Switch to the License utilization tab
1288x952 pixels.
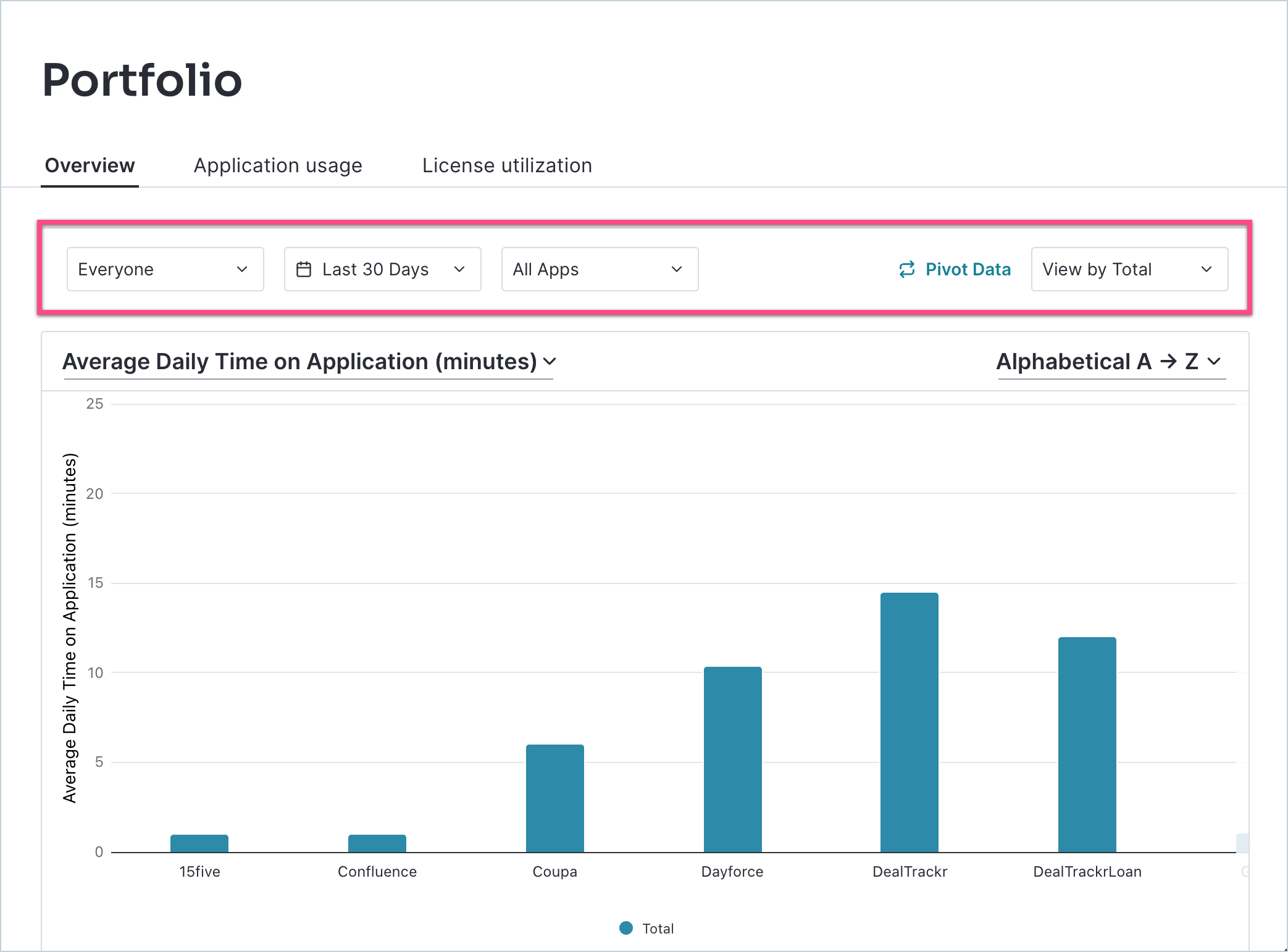click(506, 165)
